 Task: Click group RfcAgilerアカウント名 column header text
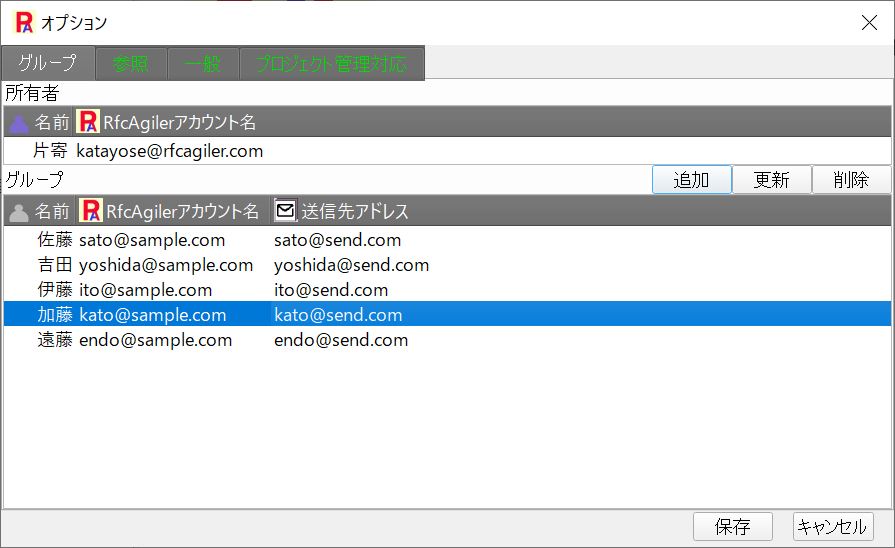183,211
